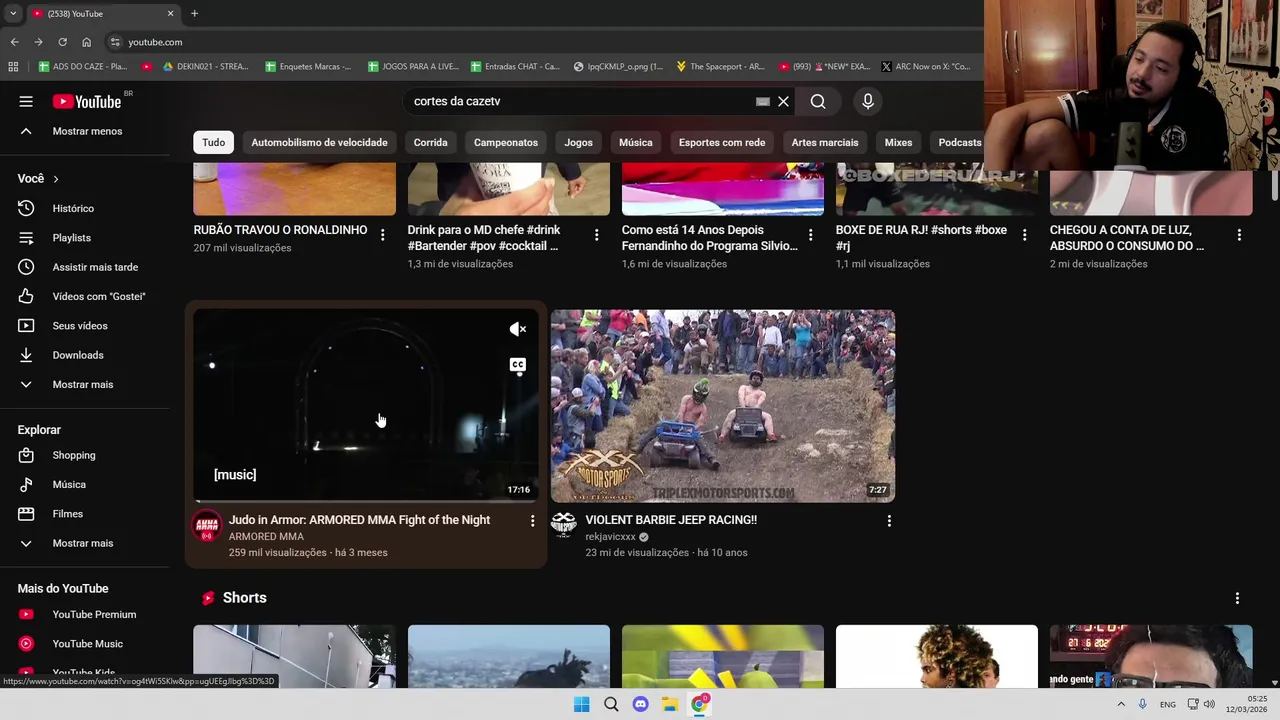Start voice search with microphone icon
The image size is (1280, 720).
click(868, 101)
